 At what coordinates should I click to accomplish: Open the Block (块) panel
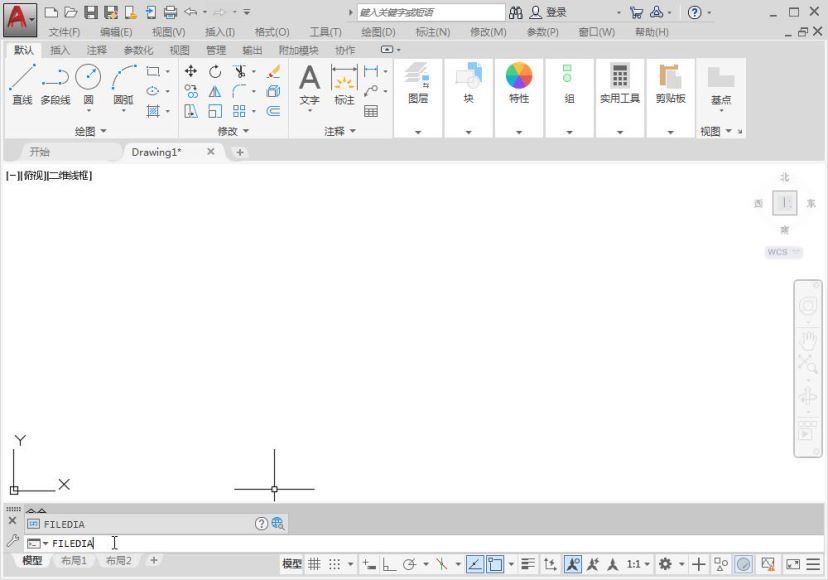pyautogui.click(x=468, y=83)
